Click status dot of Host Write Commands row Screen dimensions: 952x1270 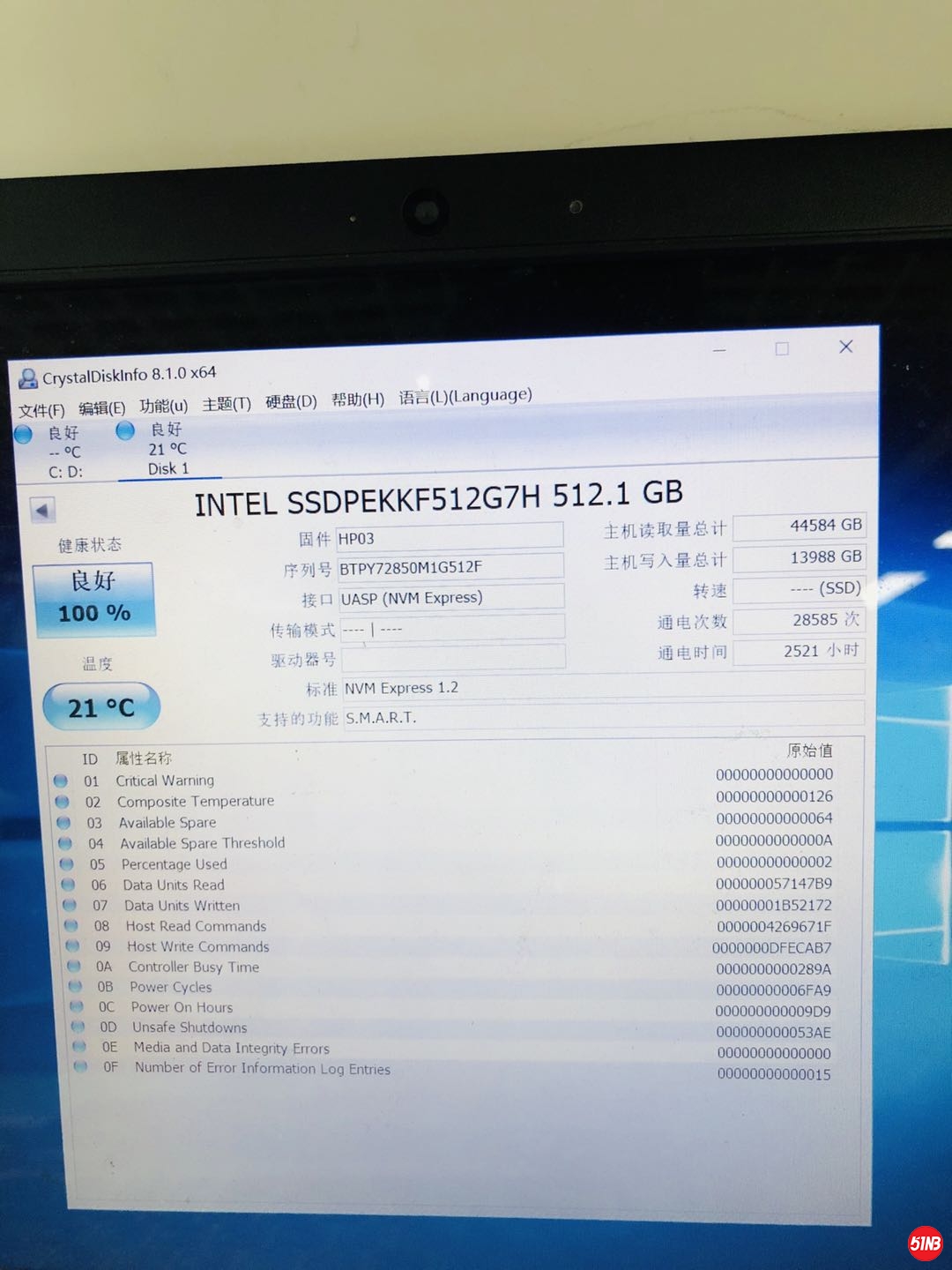pos(73,945)
